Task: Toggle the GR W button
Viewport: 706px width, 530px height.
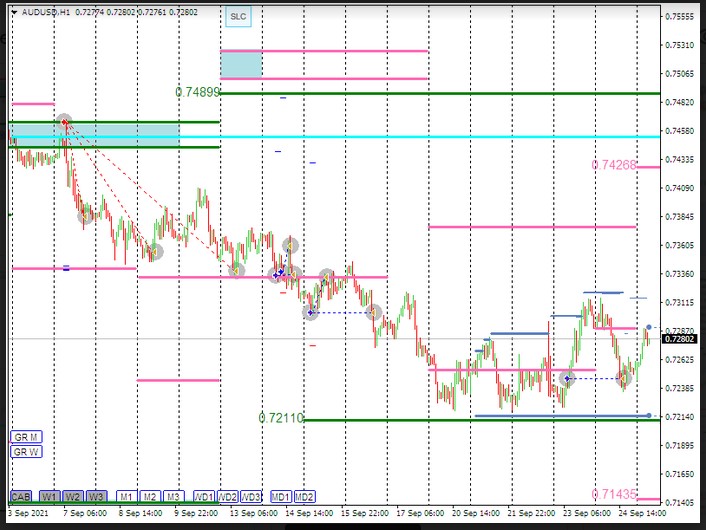Action: click(x=26, y=451)
